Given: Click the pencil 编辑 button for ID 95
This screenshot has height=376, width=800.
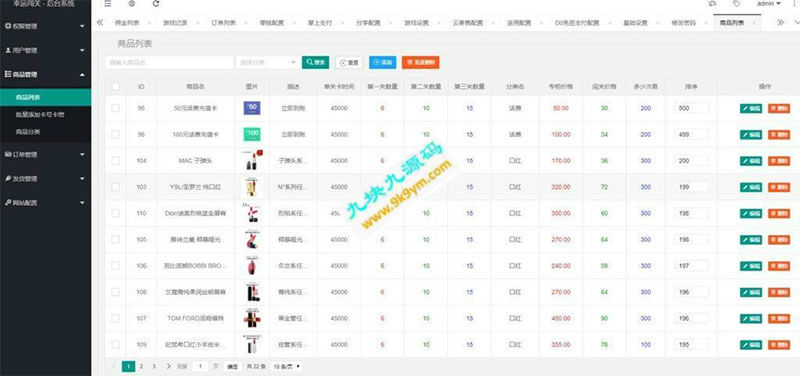Looking at the screenshot, I should 751,108.
